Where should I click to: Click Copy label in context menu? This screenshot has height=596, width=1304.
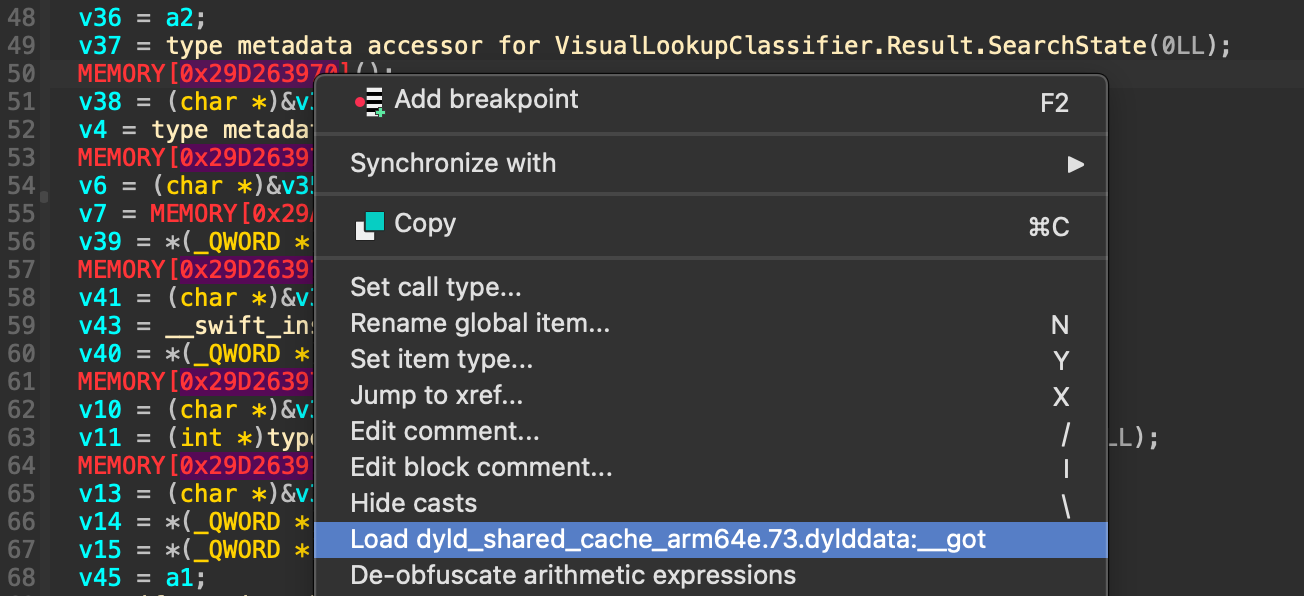click(x=425, y=224)
